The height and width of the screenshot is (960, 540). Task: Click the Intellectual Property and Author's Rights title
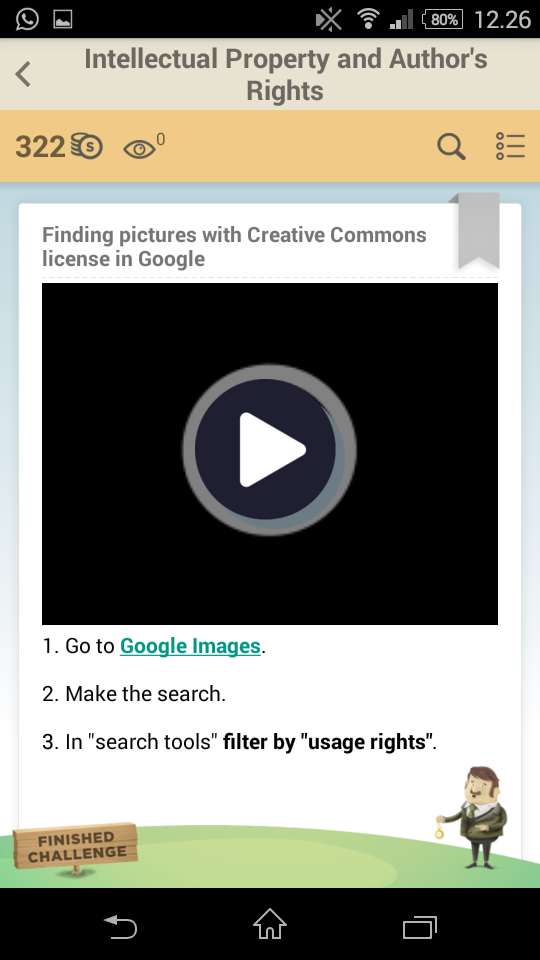click(285, 75)
